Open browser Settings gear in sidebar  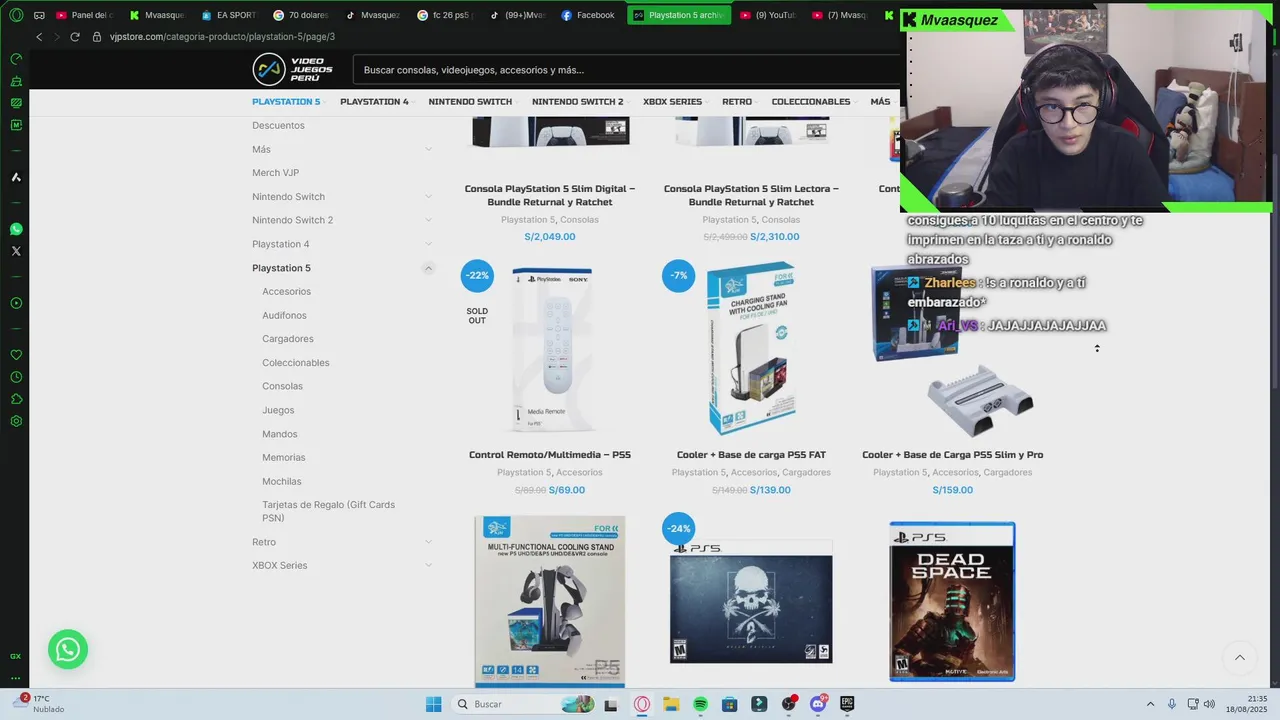point(16,421)
